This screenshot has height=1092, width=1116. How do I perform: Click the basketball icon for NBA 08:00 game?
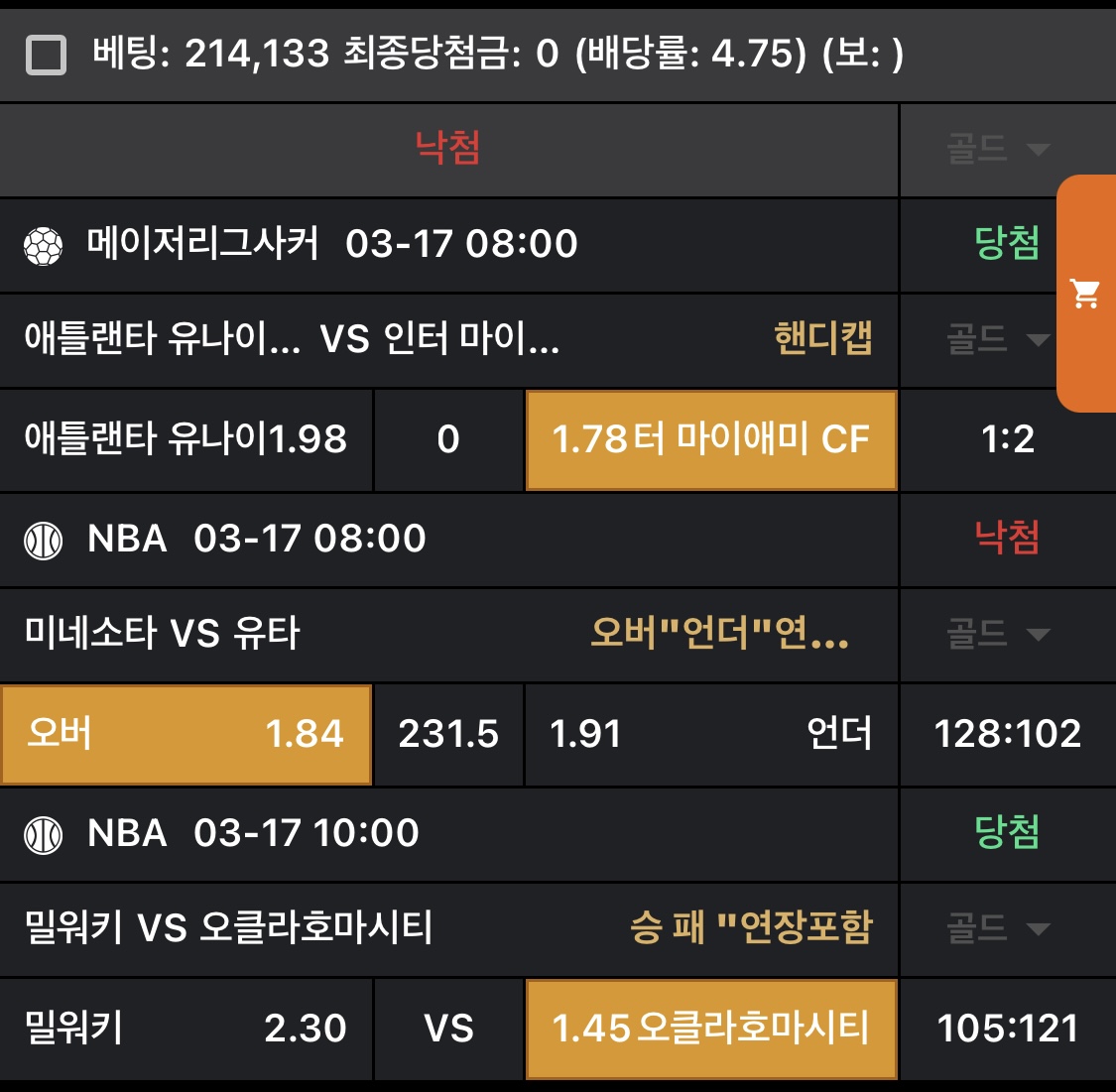(x=44, y=541)
